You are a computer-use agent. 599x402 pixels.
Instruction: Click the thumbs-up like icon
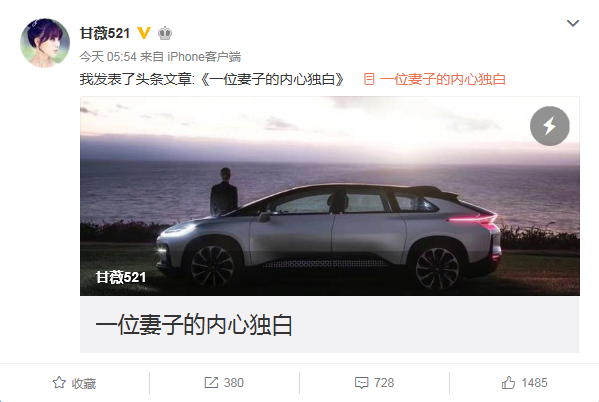click(508, 383)
